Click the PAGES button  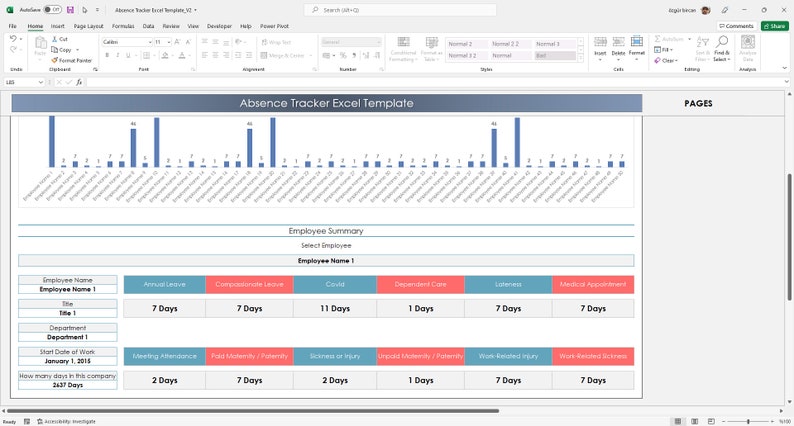[x=698, y=103]
